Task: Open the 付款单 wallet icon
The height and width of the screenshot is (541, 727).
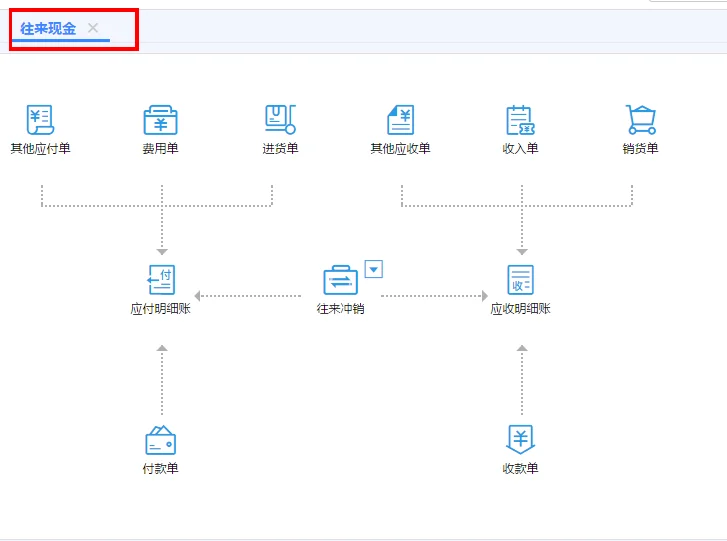Action: point(160,440)
